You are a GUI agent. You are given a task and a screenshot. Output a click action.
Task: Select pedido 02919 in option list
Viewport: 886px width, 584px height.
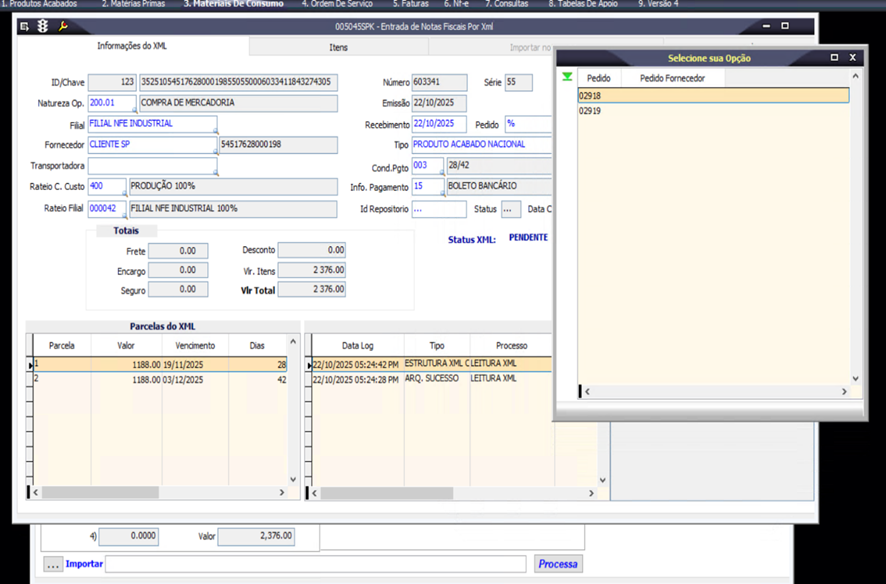[713, 111]
